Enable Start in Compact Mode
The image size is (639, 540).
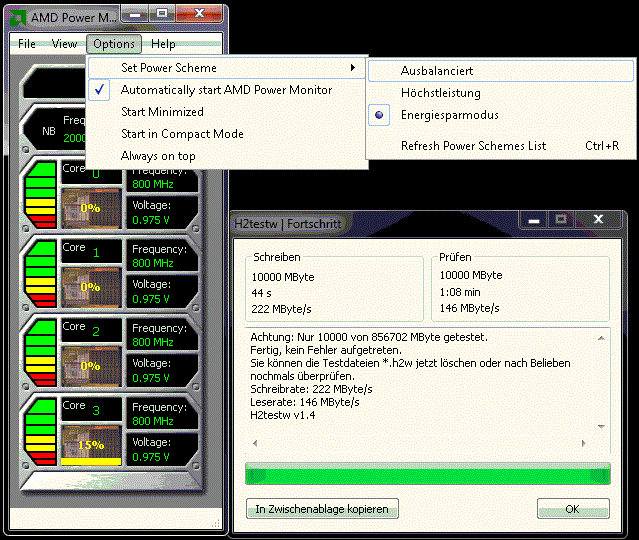[x=226, y=134]
